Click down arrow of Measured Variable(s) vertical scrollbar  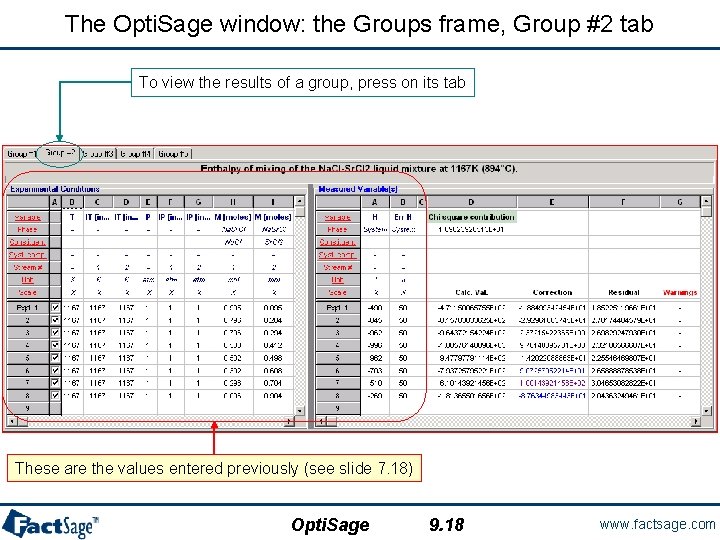point(706,411)
